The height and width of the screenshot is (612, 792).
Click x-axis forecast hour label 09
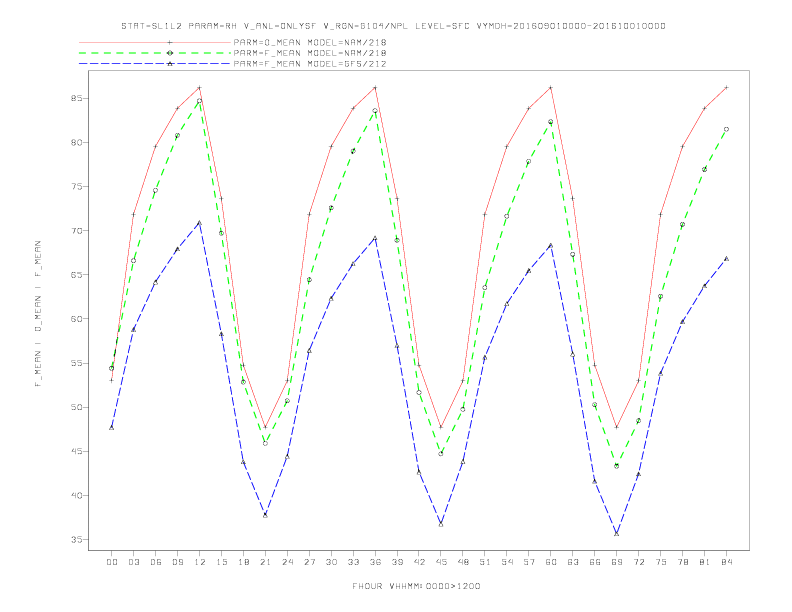point(177,562)
